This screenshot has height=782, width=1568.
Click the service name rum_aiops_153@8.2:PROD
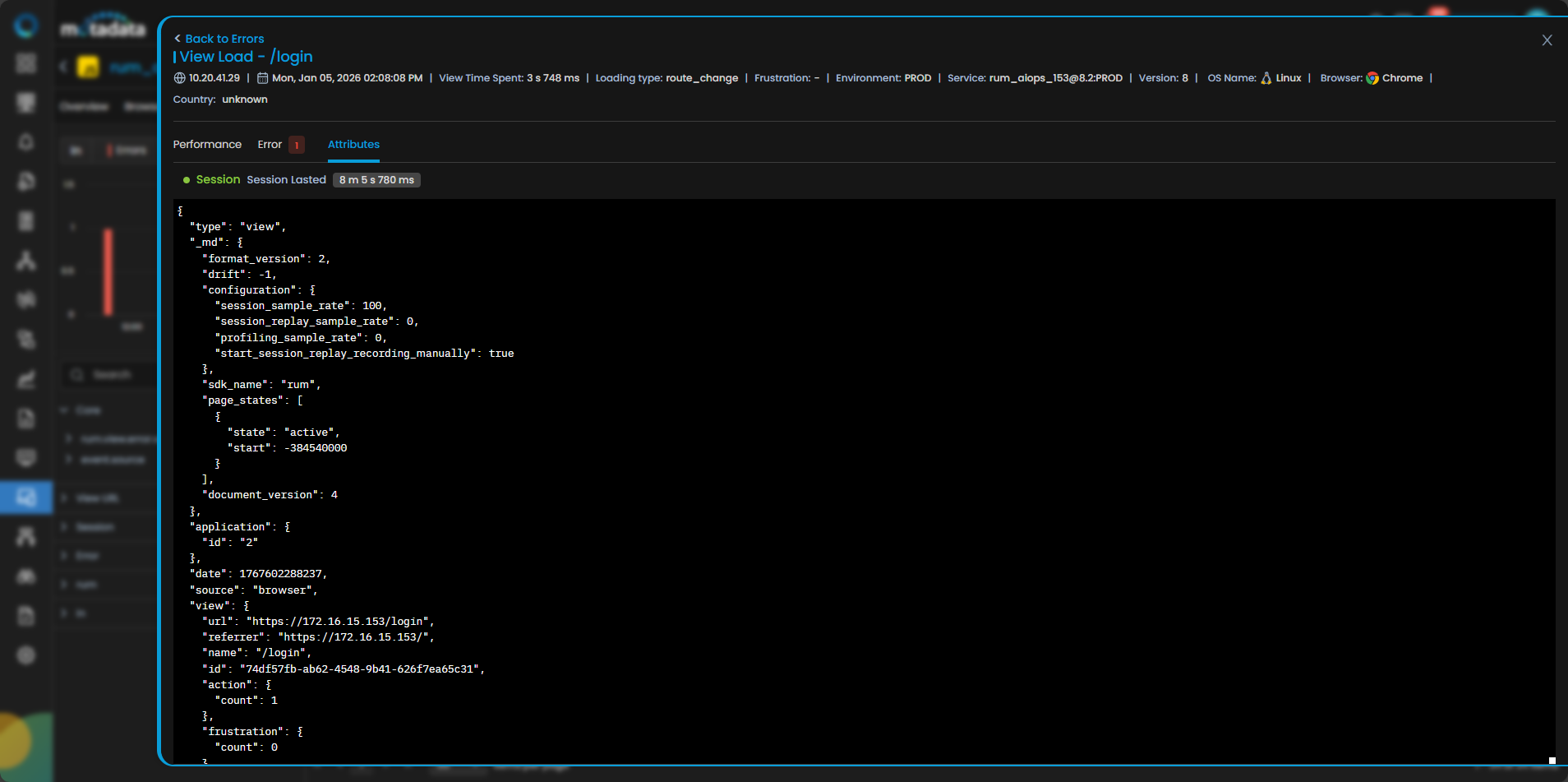tap(1055, 78)
